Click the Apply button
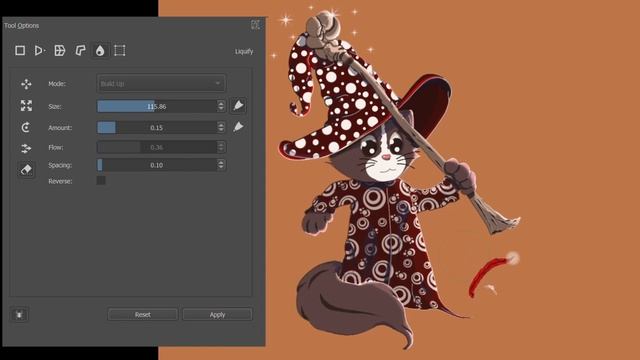640x360 pixels. click(217, 315)
